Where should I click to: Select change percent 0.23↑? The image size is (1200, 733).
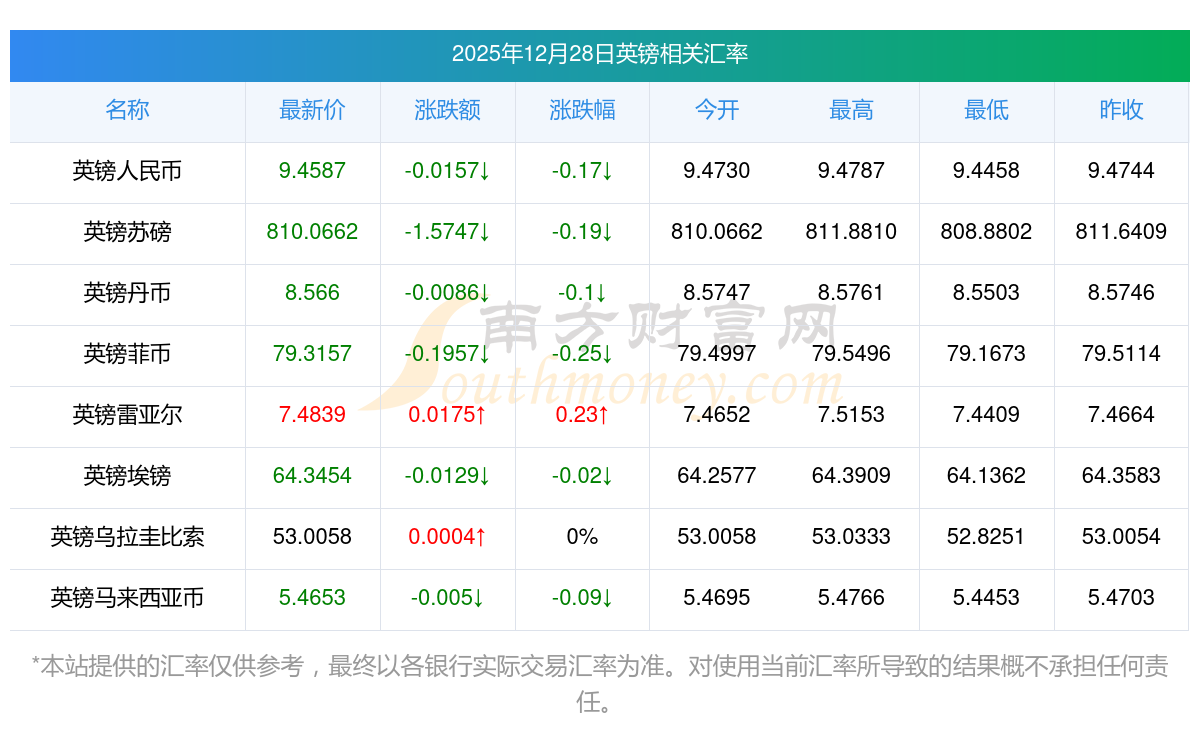pyautogui.click(x=582, y=415)
